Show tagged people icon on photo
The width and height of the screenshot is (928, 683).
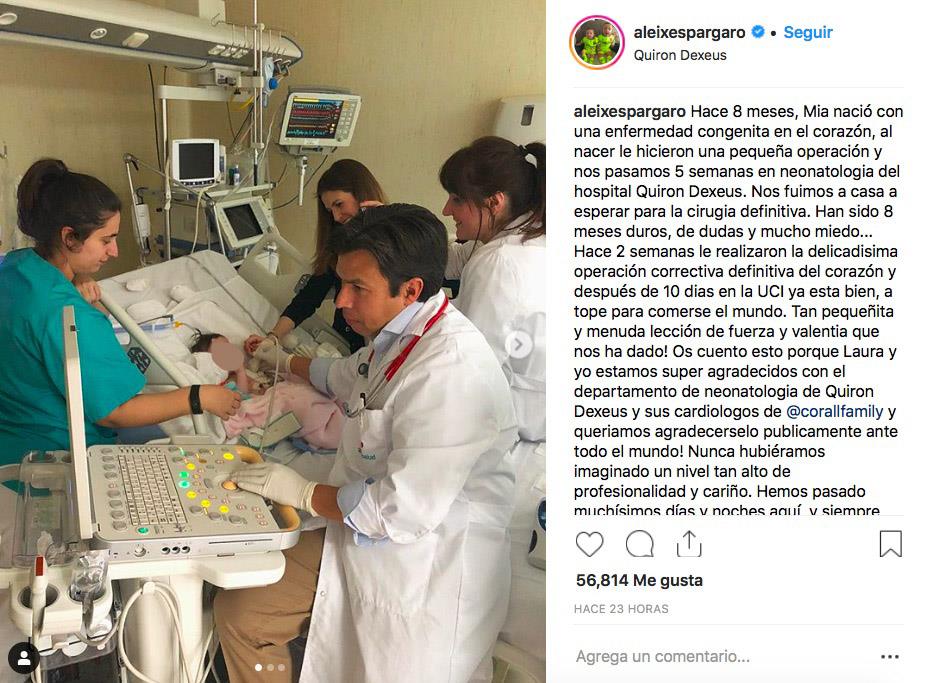pos(24,658)
